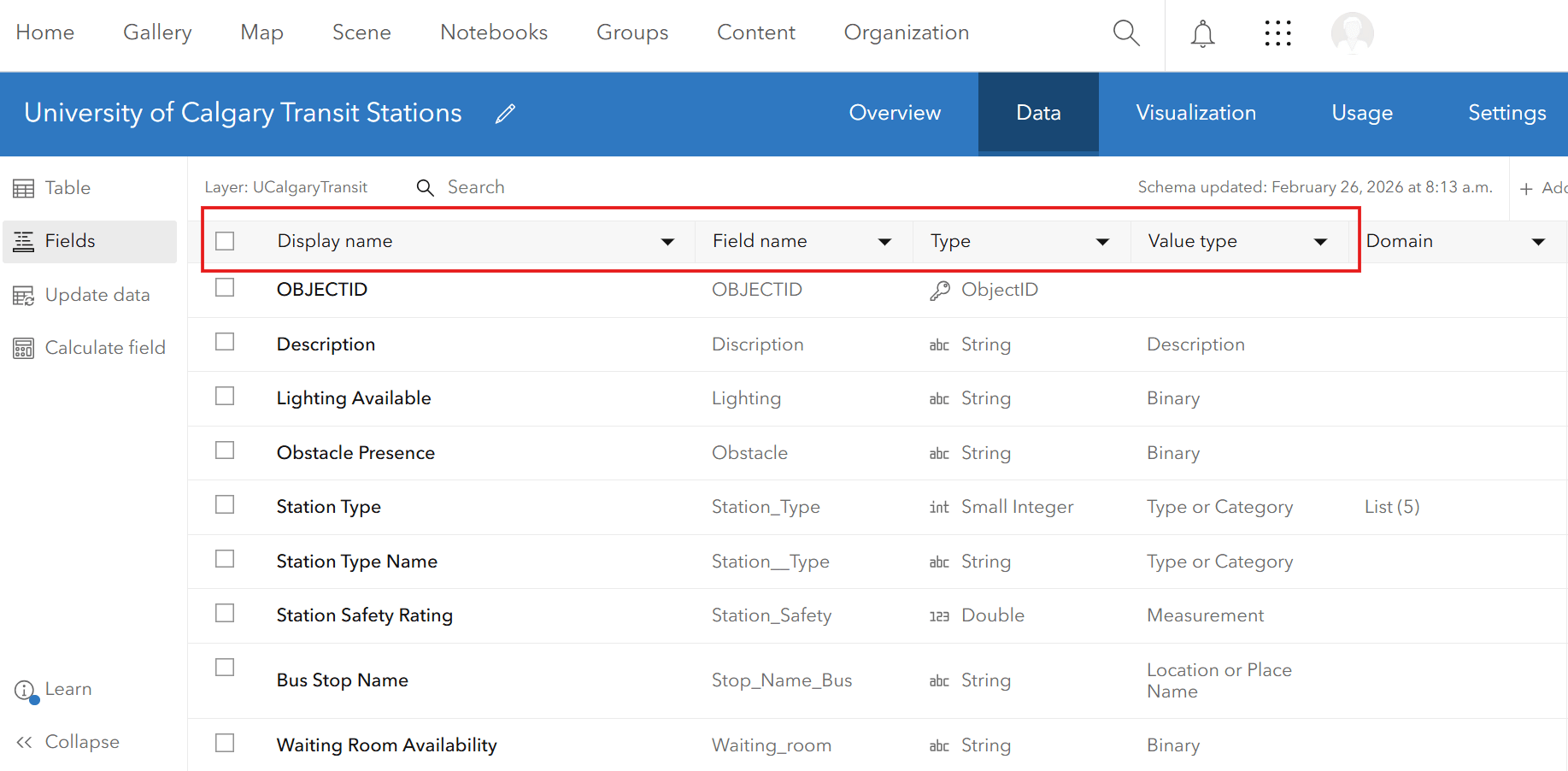This screenshot has width=1568, height=771.
Task: Open the OBJECTID field details
Action: pyautogui.click(x=322, y=290)
